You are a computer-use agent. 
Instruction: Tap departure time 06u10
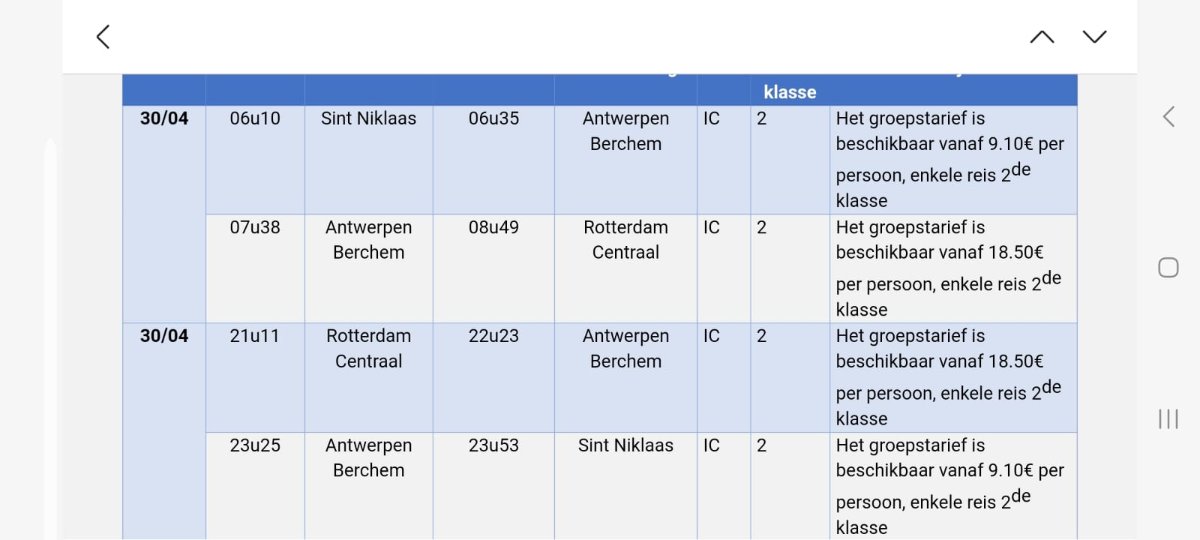(255, 119)
